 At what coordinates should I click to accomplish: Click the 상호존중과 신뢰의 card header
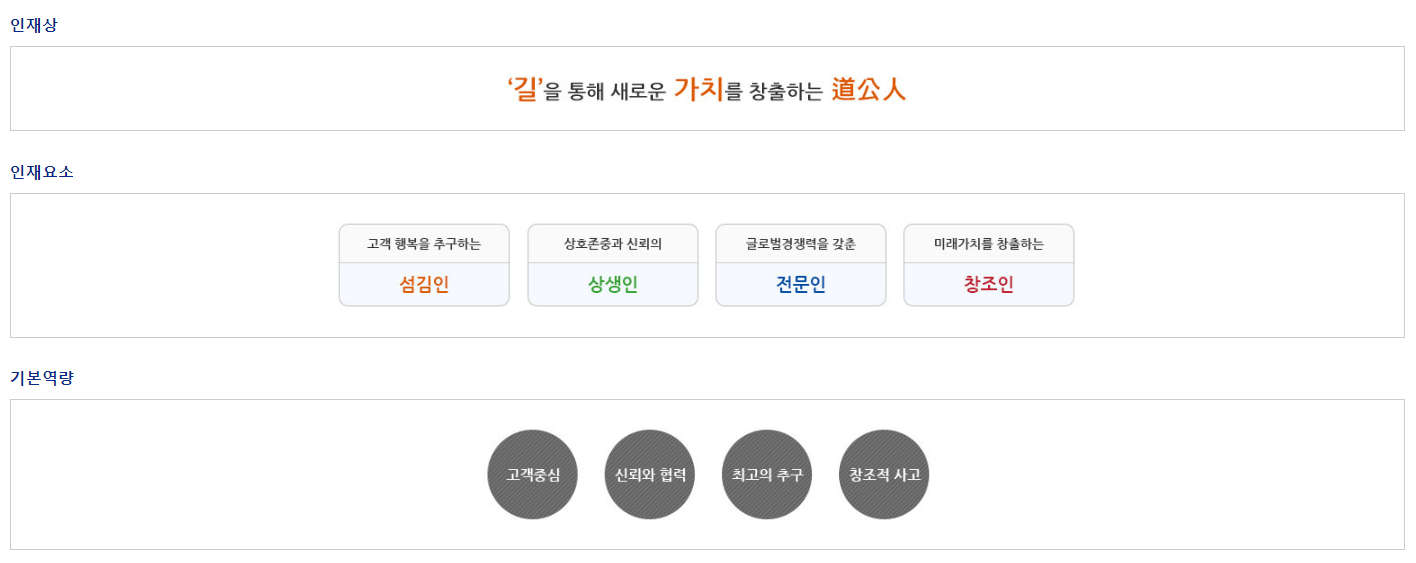[x=612, y=244]
